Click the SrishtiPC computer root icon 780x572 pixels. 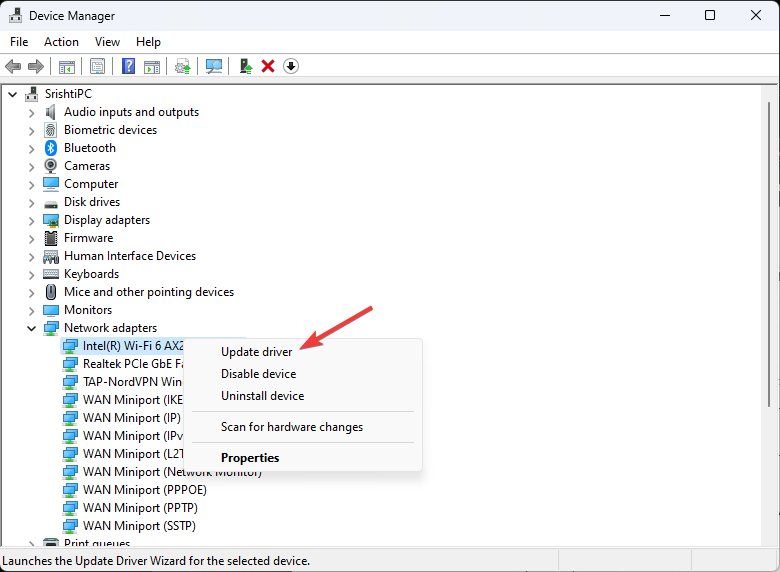point(32,94)
